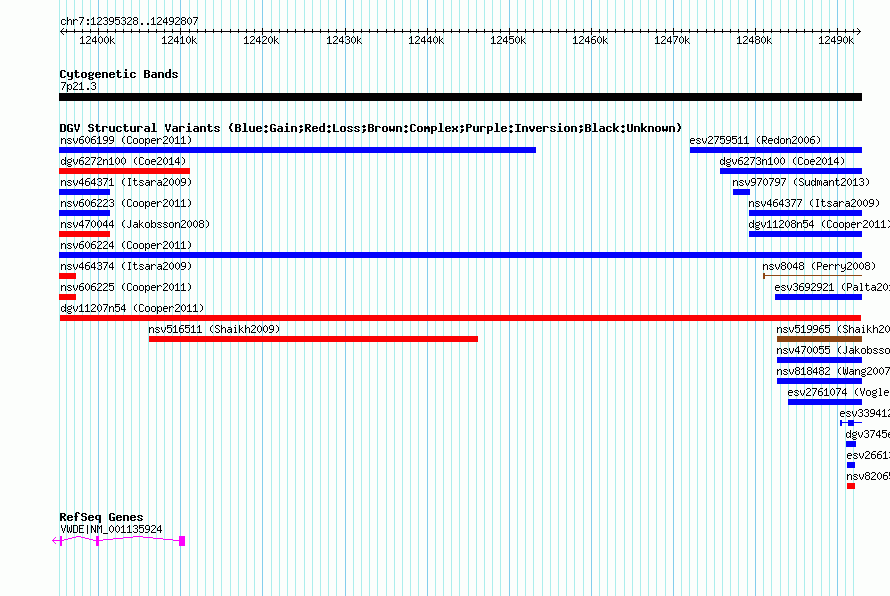Open nsv470055 variant label

pyautogui.click(x=833, y=350)
